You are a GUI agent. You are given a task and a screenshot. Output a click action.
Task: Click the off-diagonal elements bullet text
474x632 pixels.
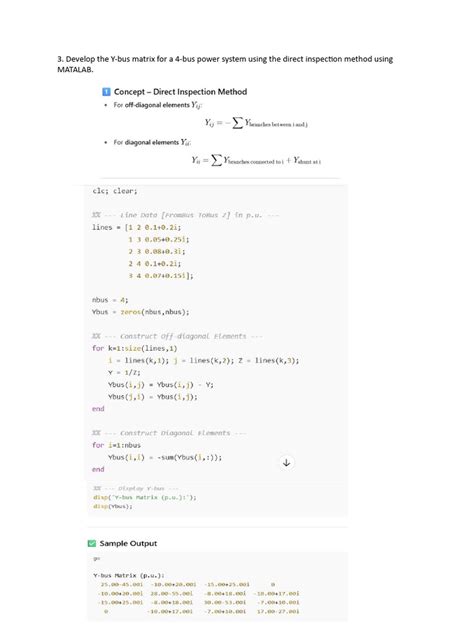pos(158,105)
